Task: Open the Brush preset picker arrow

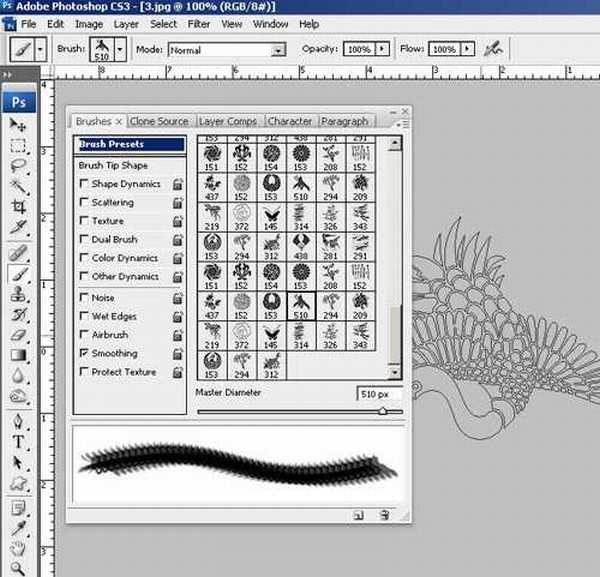Action: tap(121, 48)
